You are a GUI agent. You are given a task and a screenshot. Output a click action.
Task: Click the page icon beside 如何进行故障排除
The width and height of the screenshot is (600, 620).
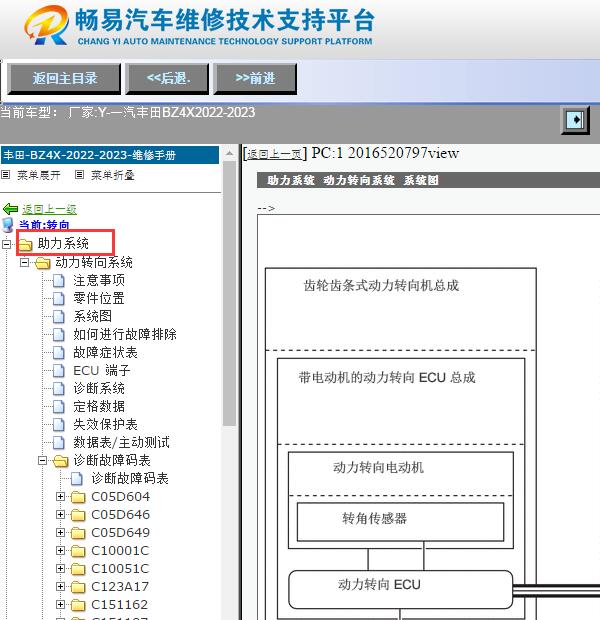pyautogui.click(x=59, y=335)
